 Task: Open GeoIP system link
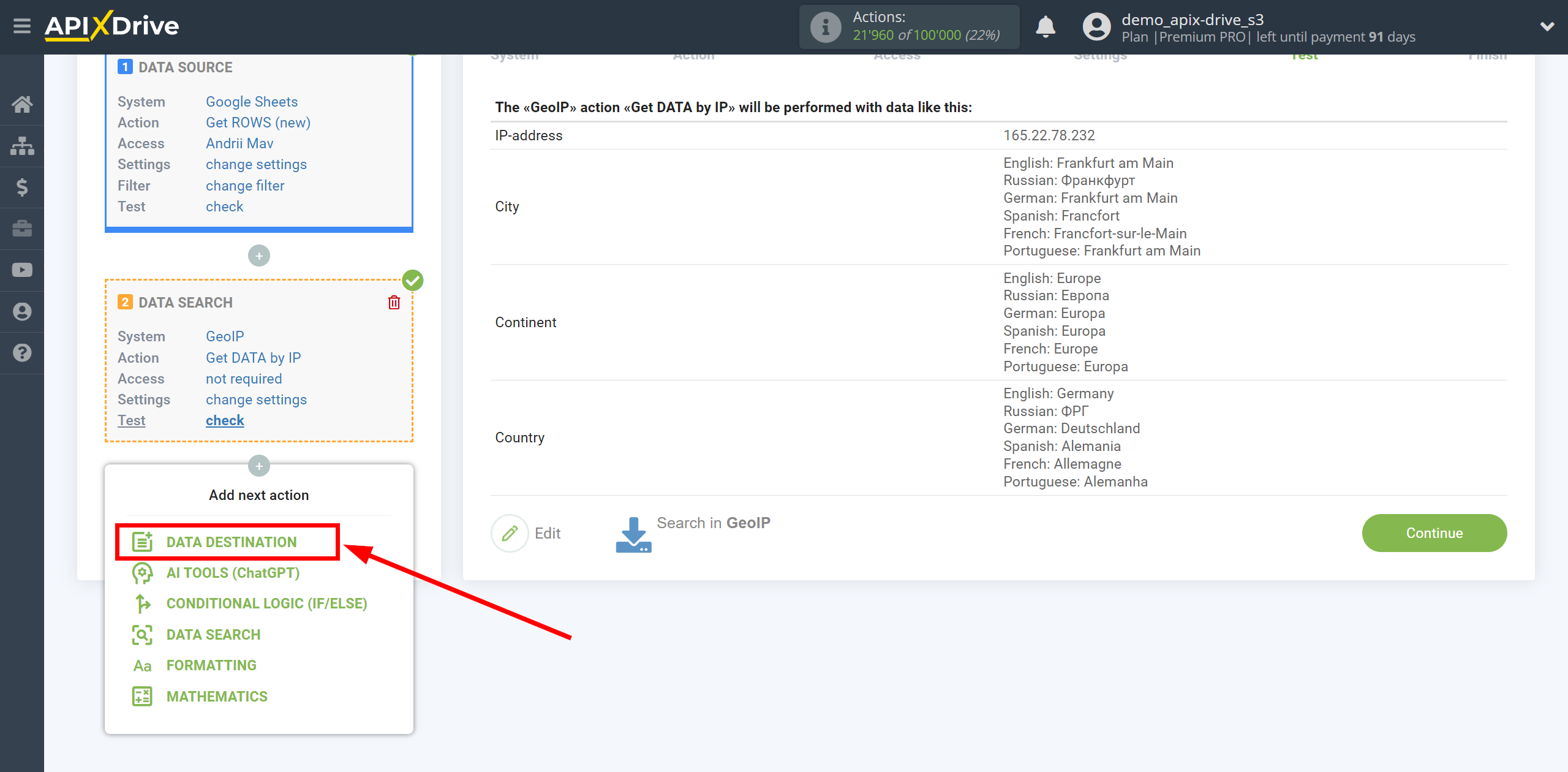pyautogui.click(x=225, y=336)
